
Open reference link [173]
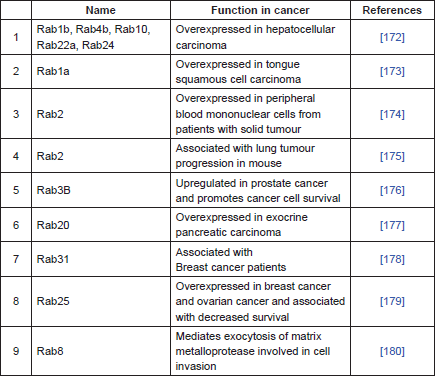(x=392, y=71)
